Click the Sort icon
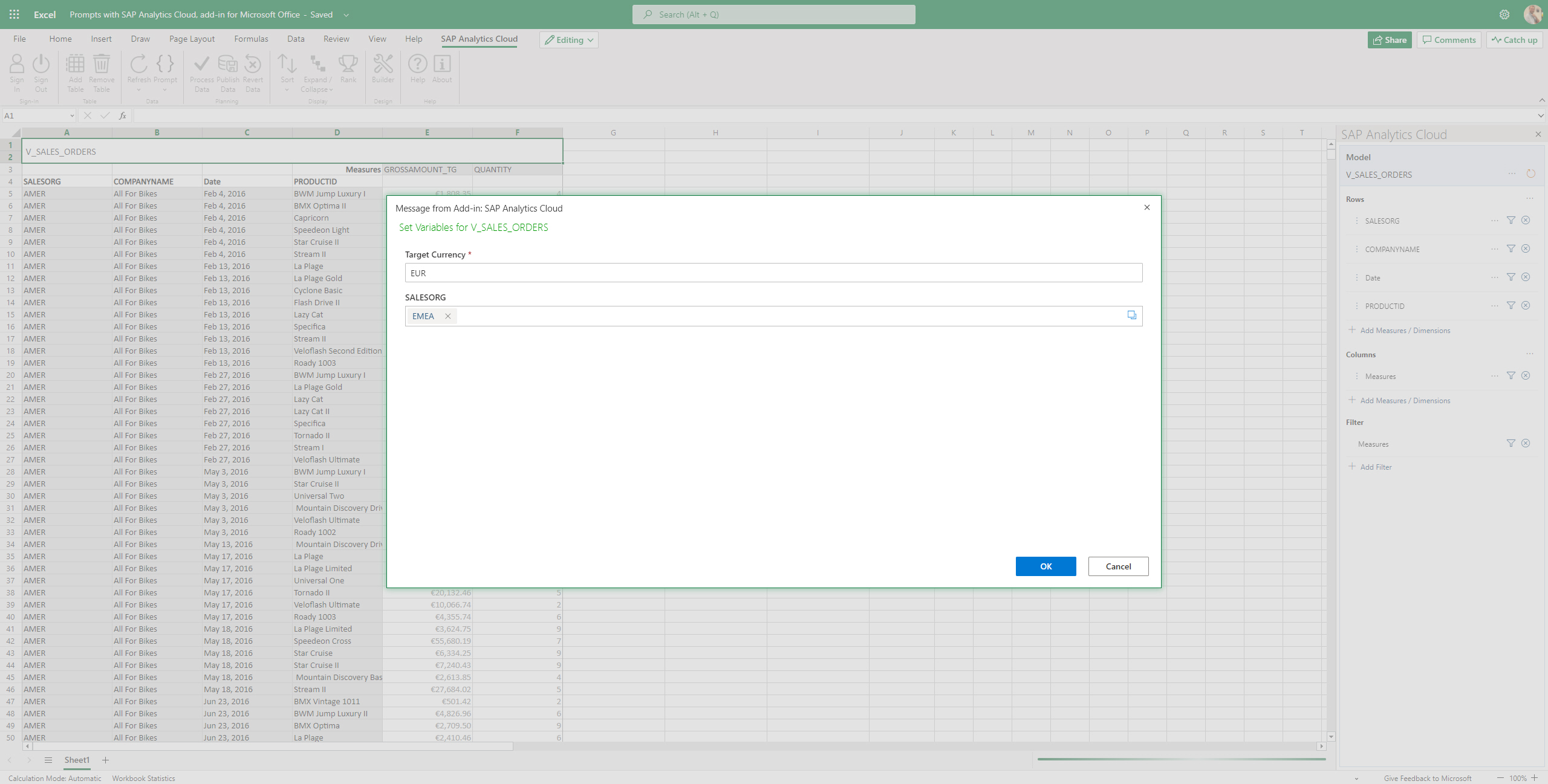Screen dimensions: 1548x784 click(287, 64)
